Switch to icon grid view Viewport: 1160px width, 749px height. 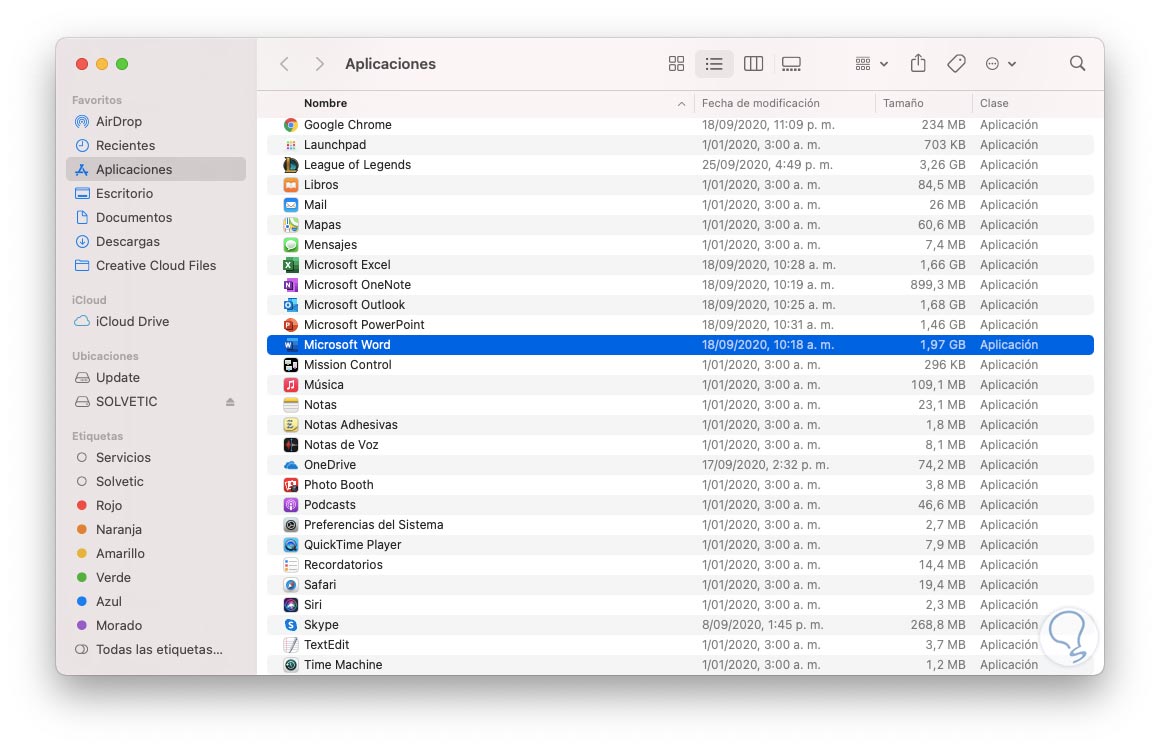point(676,64)
